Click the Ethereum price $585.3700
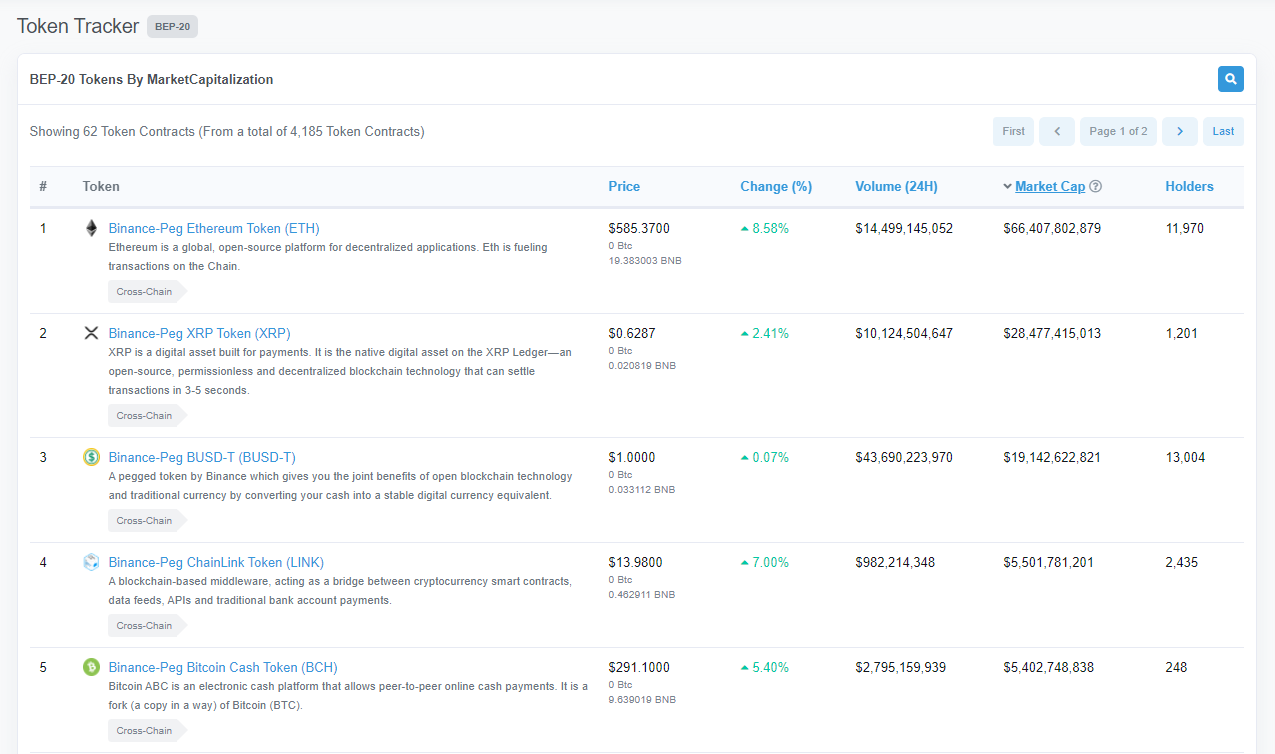 (639, 228)
